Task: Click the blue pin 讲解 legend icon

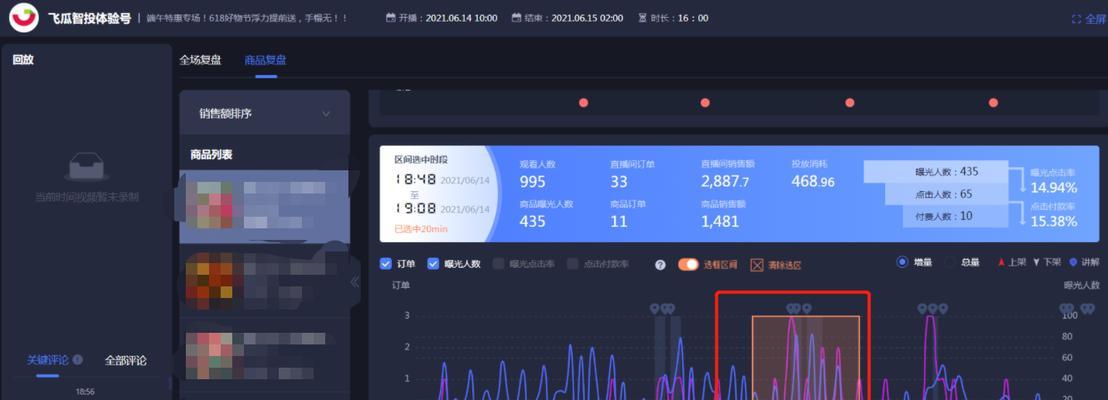Action: pos(1073,262)
